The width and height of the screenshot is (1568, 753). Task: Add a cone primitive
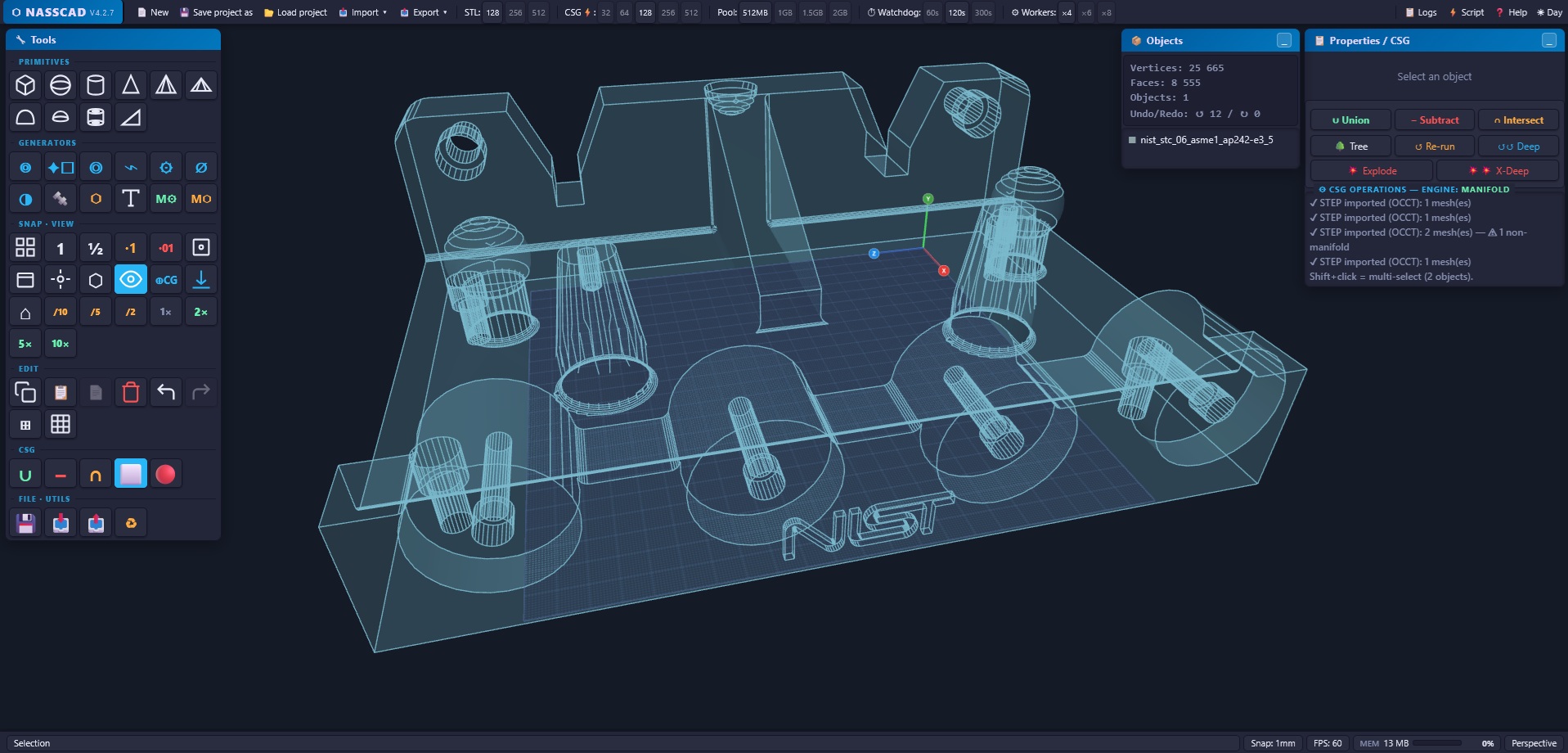[x=131, y=85]
